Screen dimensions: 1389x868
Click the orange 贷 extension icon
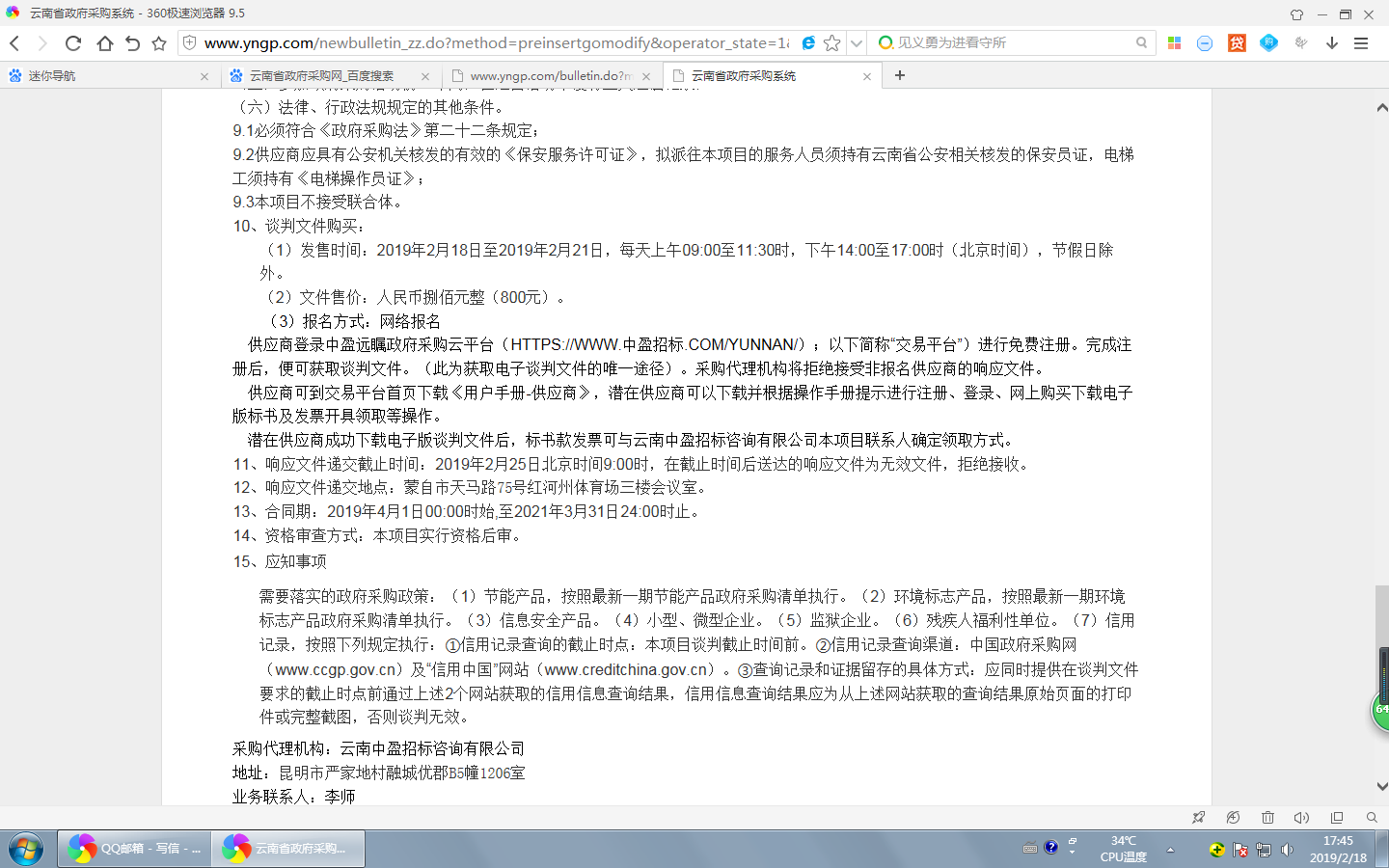pos(1237,43)
